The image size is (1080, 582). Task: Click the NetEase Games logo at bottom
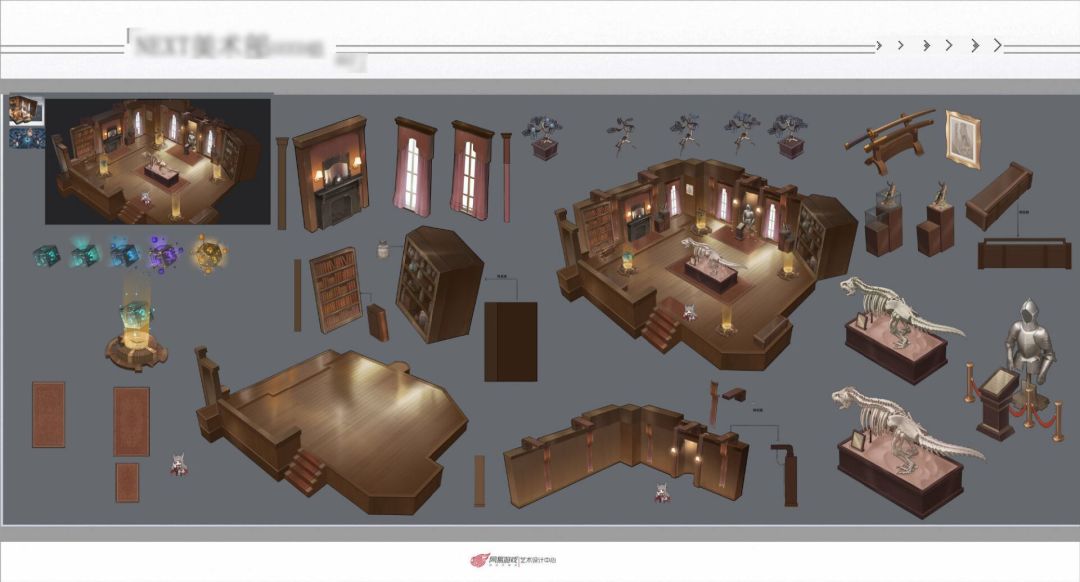pos(512,560)
